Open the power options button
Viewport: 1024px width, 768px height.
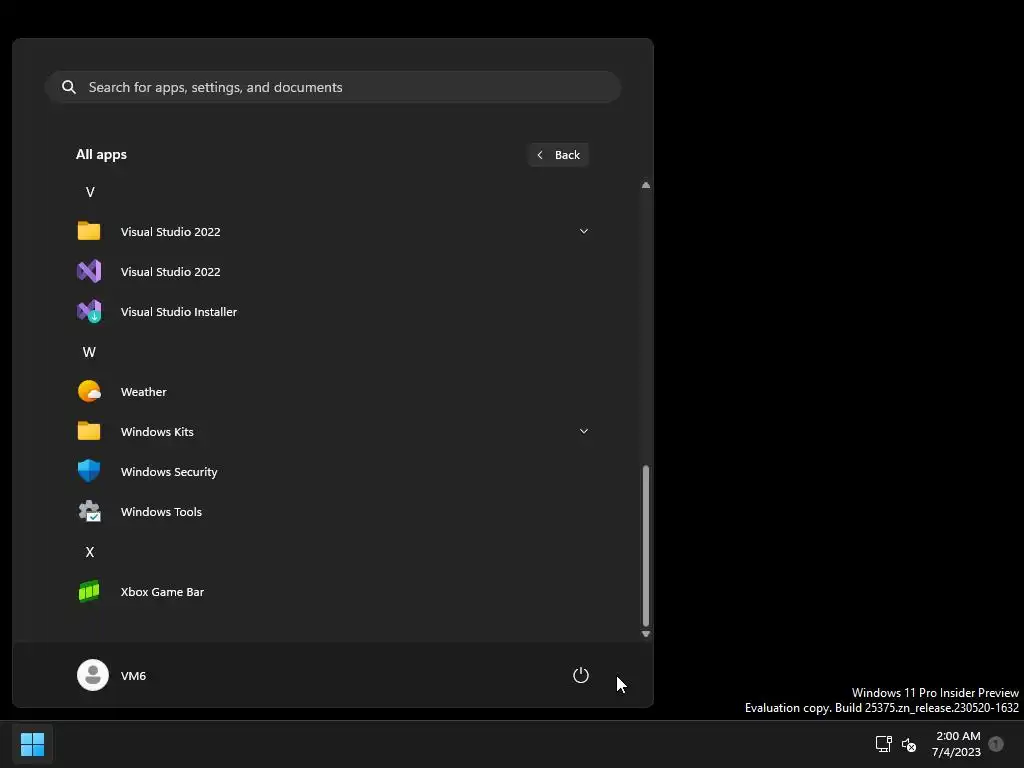click(x=581, y=675)
